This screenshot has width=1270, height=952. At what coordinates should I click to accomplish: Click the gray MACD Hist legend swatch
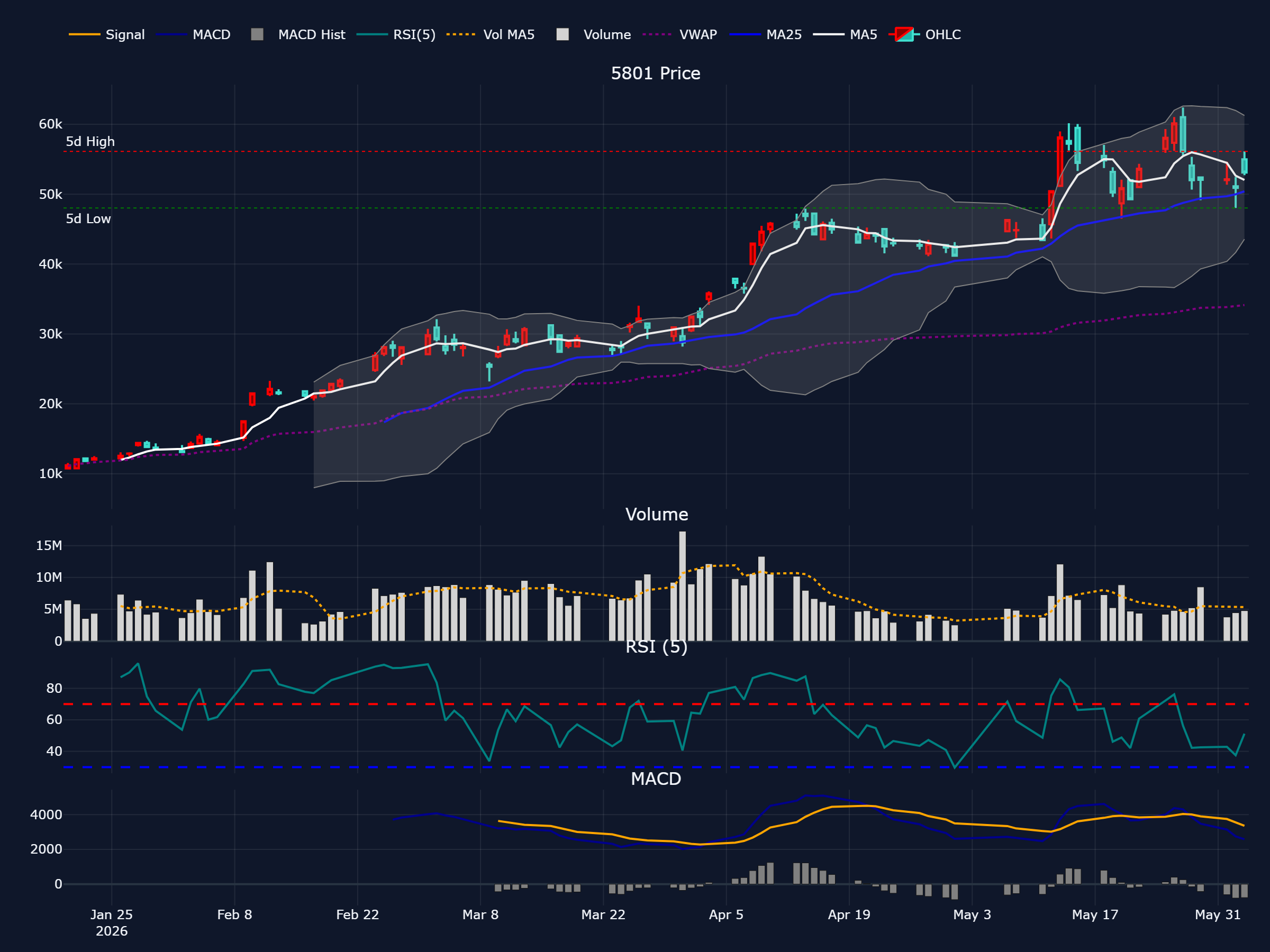pyautogui.click(x=257, y=34)
